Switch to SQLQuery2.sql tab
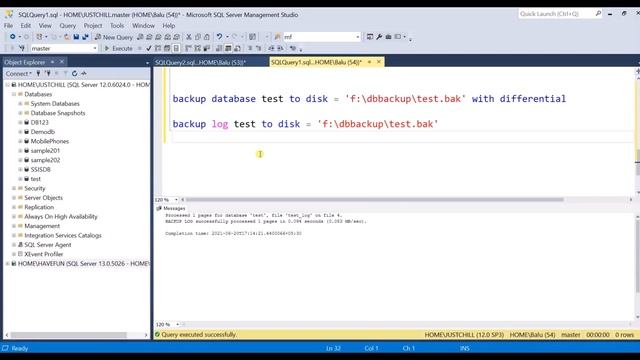This screenshot has width=640, height=360. coord(200,62)
